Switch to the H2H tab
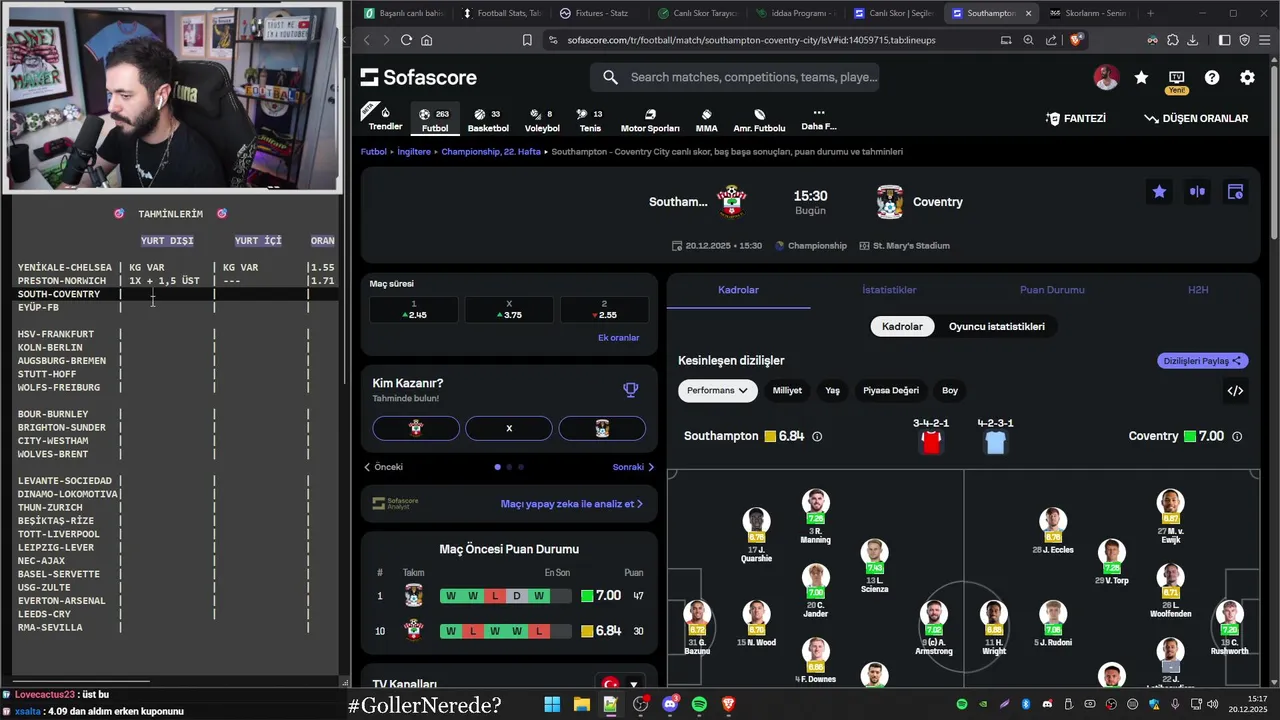This screenshot has height=720, width=1280. pyautogui.click(x=1198, y=290)
